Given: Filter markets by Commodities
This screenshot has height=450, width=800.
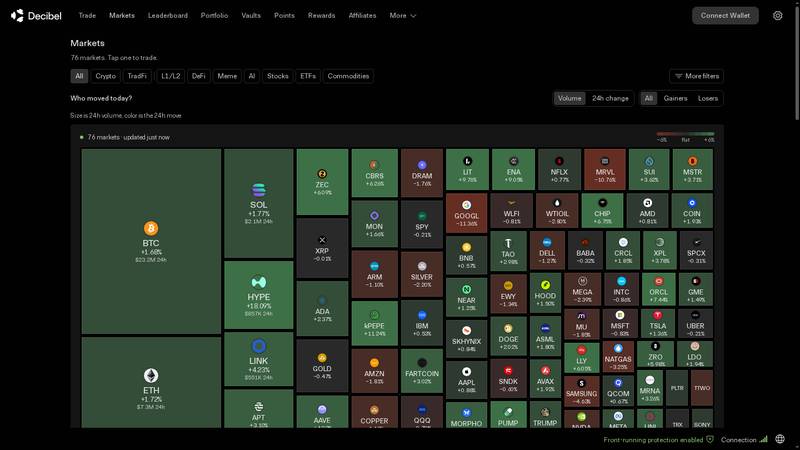Looking at the screenshot, I should (348, 76).
